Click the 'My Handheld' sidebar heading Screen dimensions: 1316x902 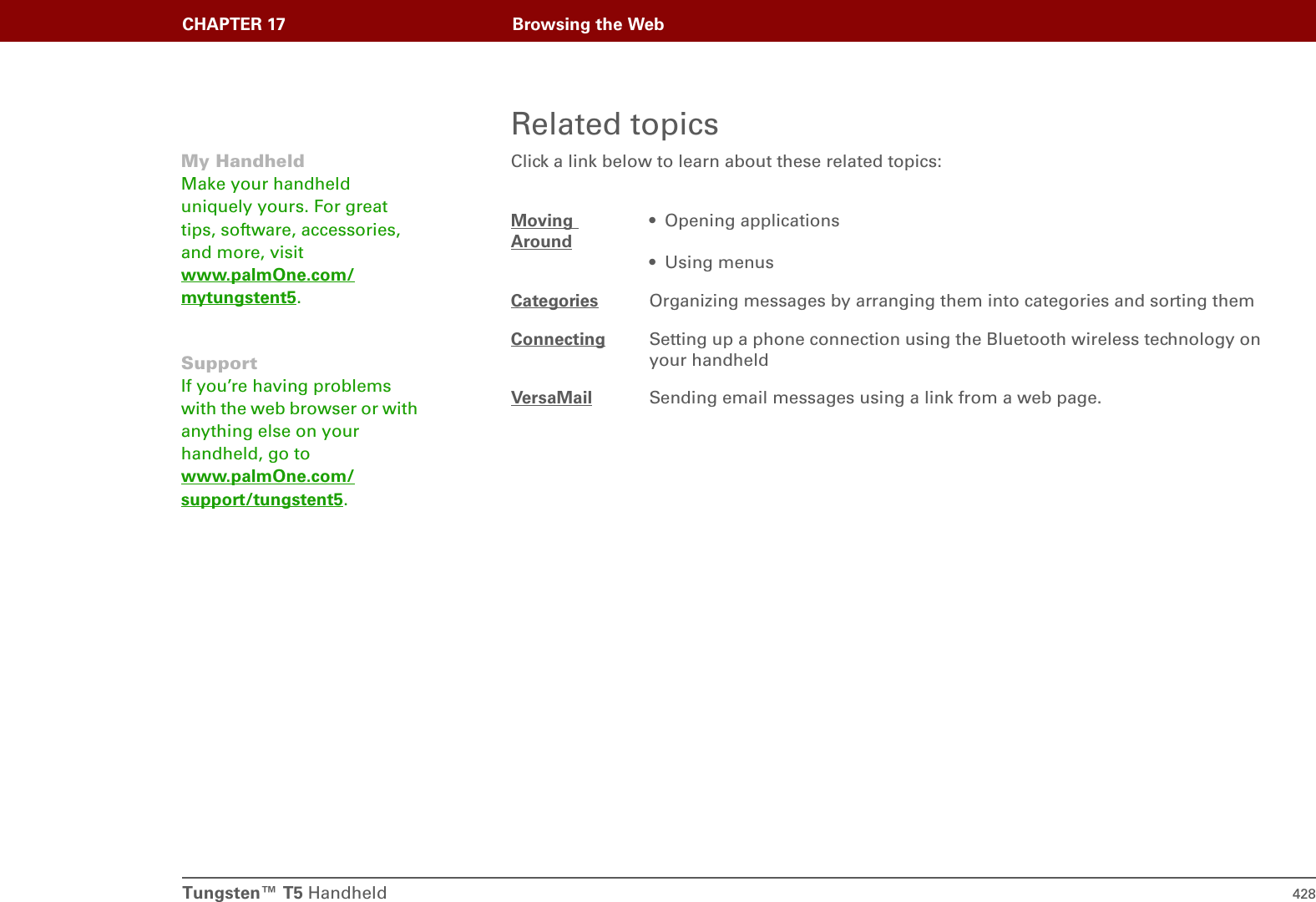243,160
